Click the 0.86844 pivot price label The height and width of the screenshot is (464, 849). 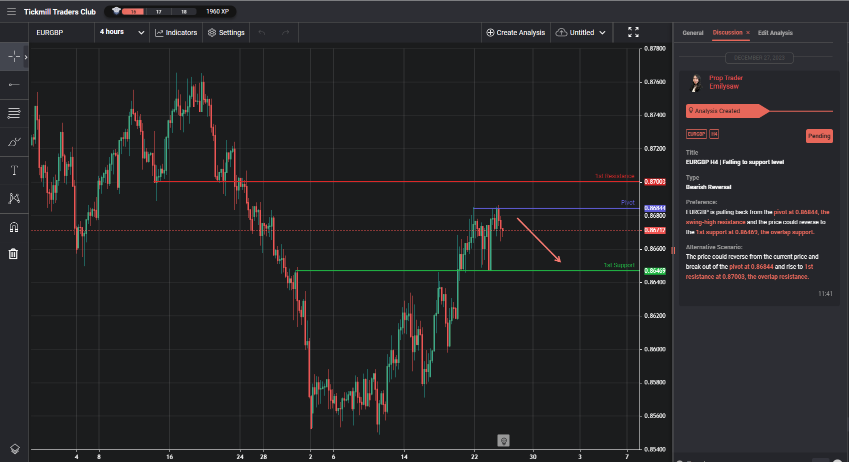(655, 208)
